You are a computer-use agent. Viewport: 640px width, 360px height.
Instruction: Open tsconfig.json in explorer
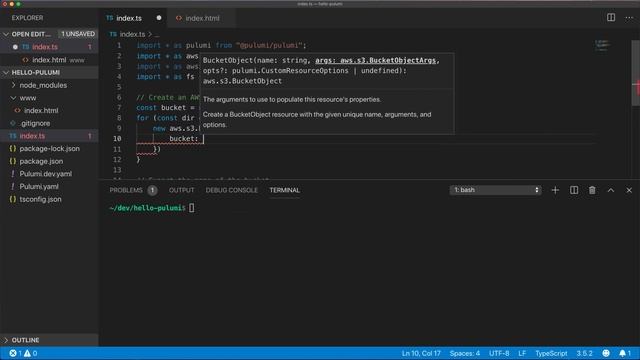tap(40, 199)
